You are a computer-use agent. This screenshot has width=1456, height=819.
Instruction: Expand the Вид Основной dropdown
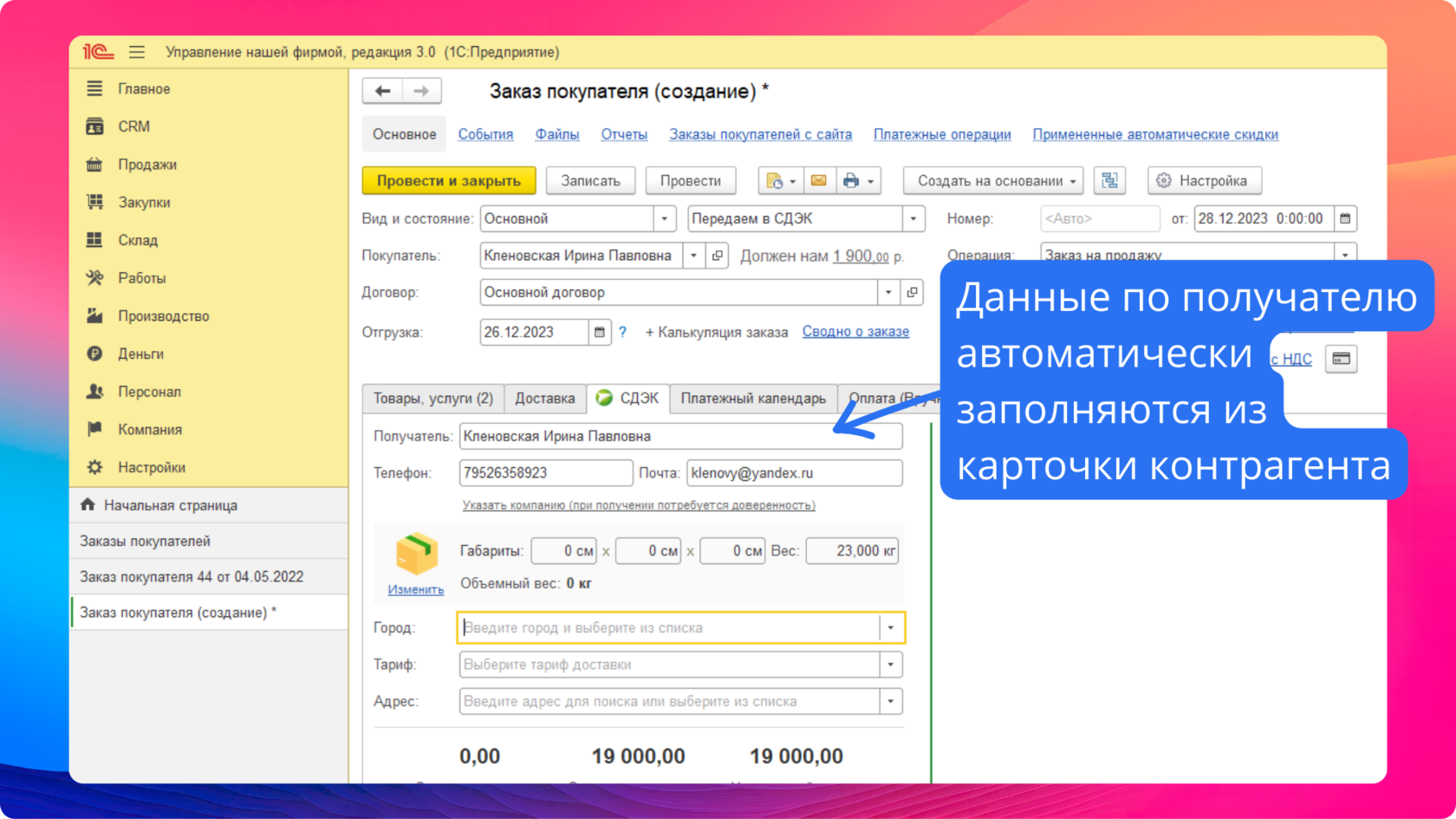(x=664, y=219)
